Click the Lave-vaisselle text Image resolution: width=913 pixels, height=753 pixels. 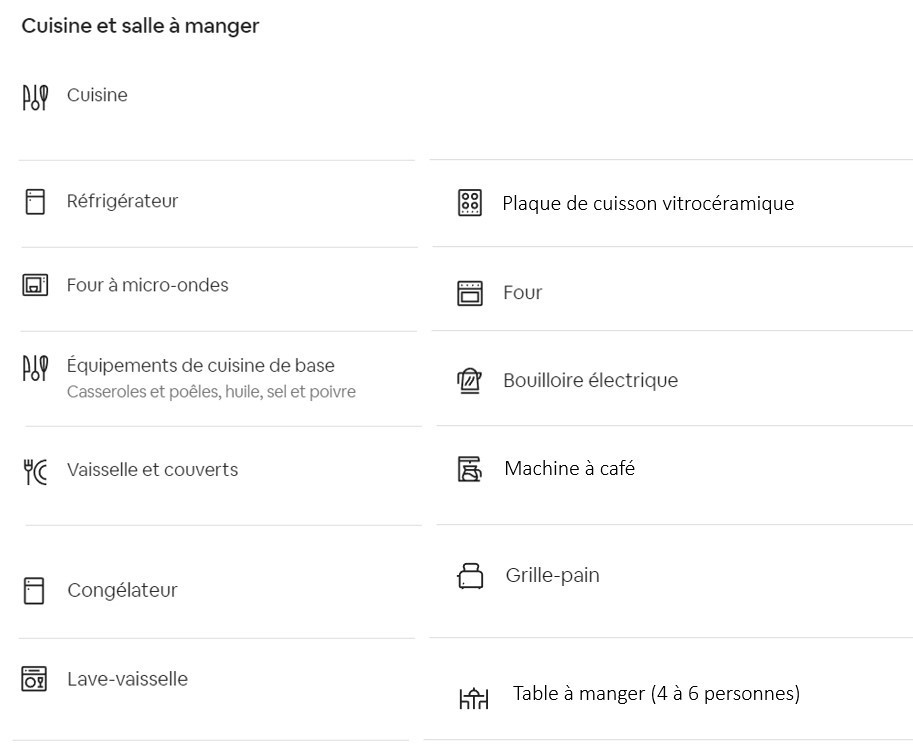127,679
